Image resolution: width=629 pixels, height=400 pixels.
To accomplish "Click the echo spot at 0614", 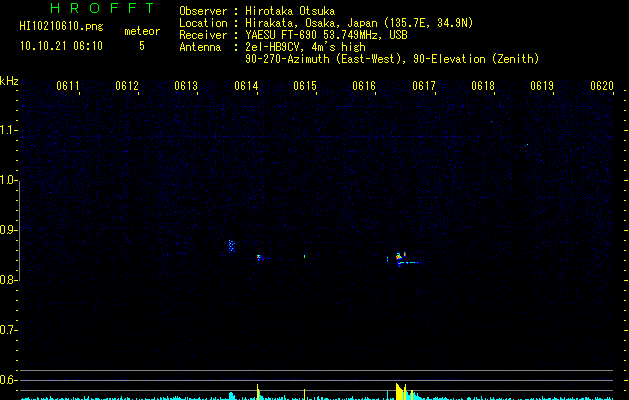I will [x=260, y=258].
